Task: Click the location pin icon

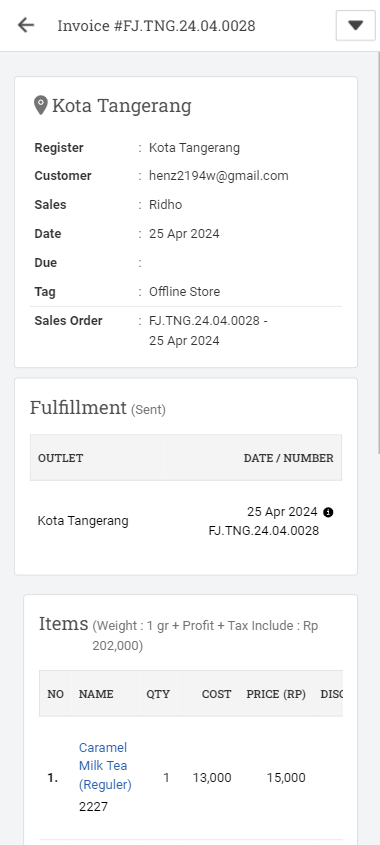Action: click(x=40, y=105)
